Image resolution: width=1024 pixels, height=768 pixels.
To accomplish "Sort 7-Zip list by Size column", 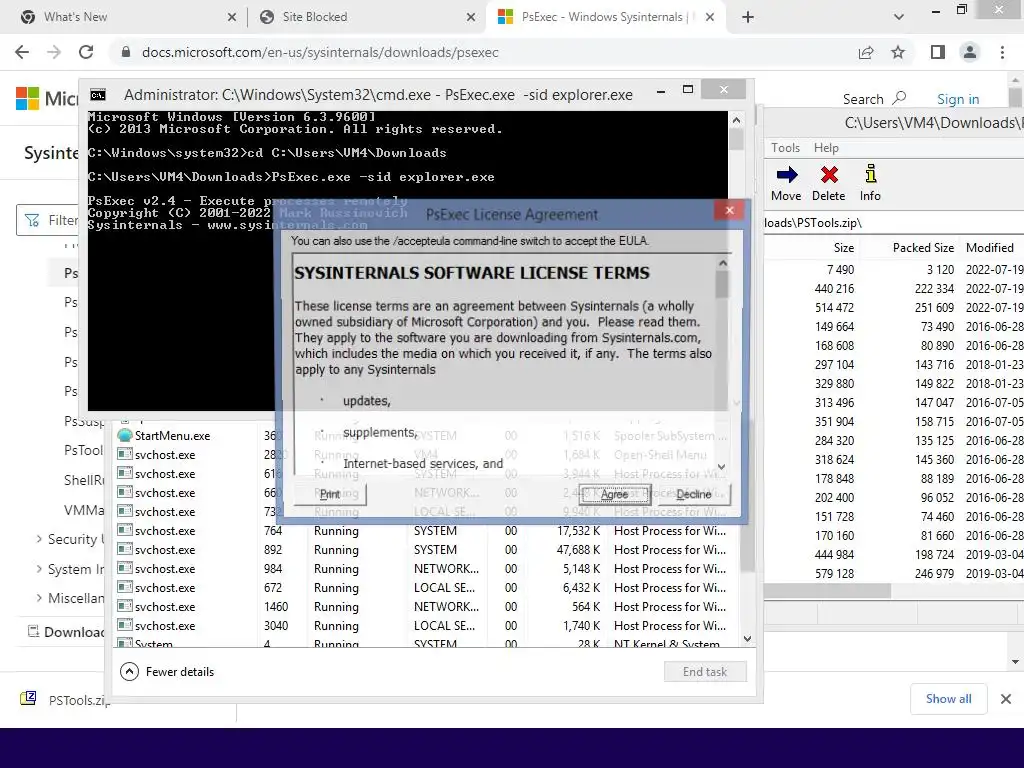I will coord(812,248).
